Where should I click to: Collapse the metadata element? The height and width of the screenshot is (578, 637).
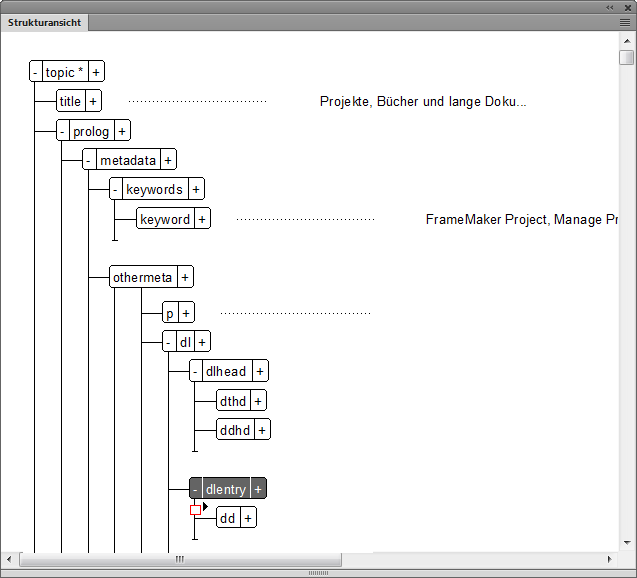89,160
